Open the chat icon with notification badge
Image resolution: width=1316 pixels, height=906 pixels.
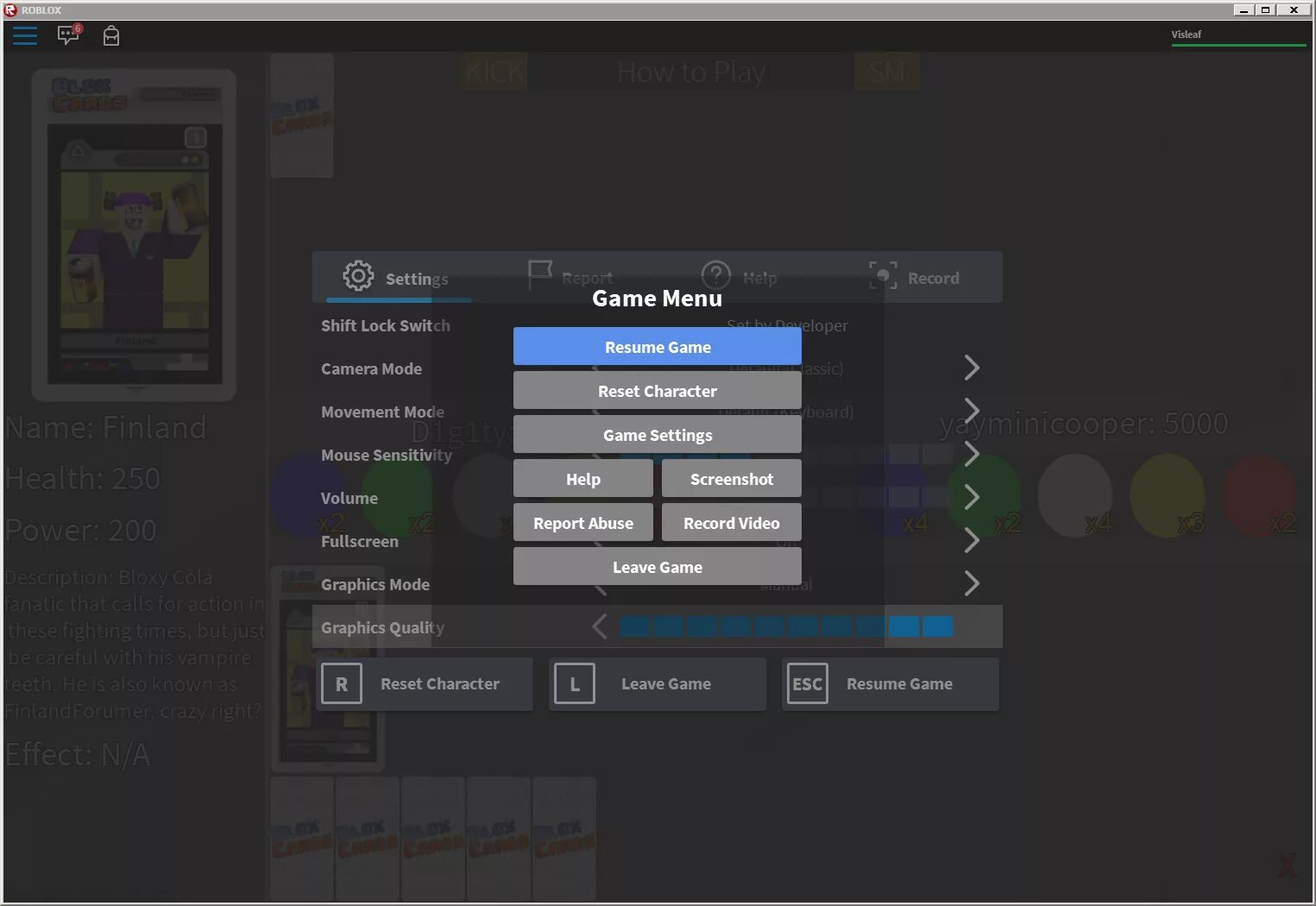pos(69,35)
